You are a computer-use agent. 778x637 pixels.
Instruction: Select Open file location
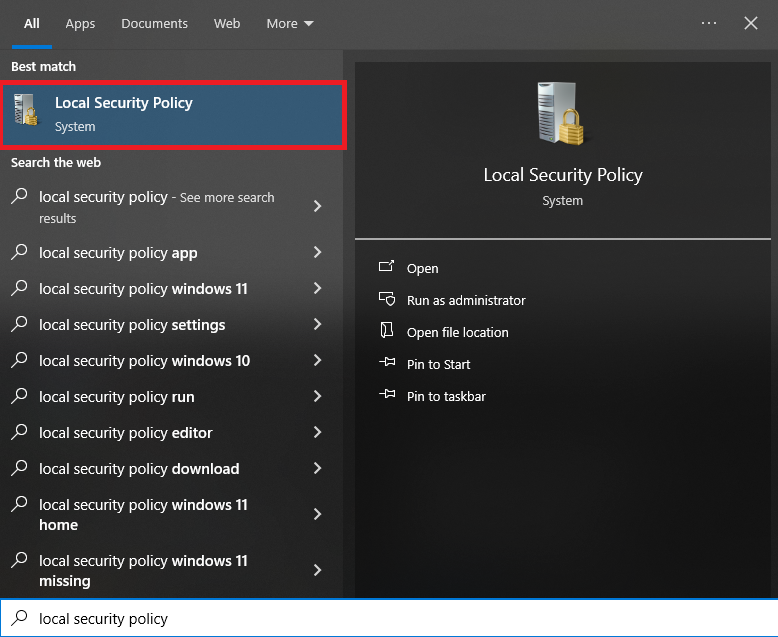pos(457,332)
